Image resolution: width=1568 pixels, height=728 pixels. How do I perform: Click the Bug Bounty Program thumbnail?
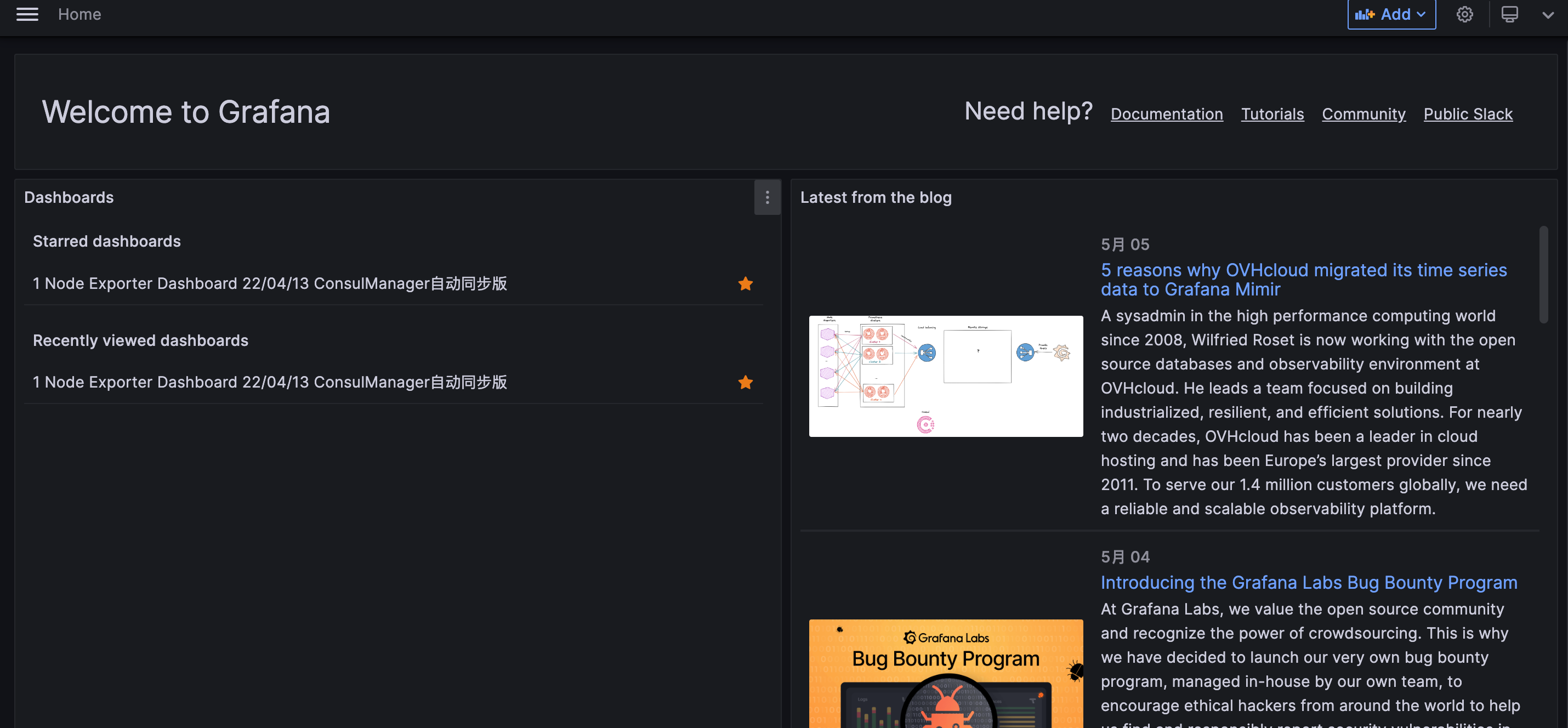click(945, 673)
